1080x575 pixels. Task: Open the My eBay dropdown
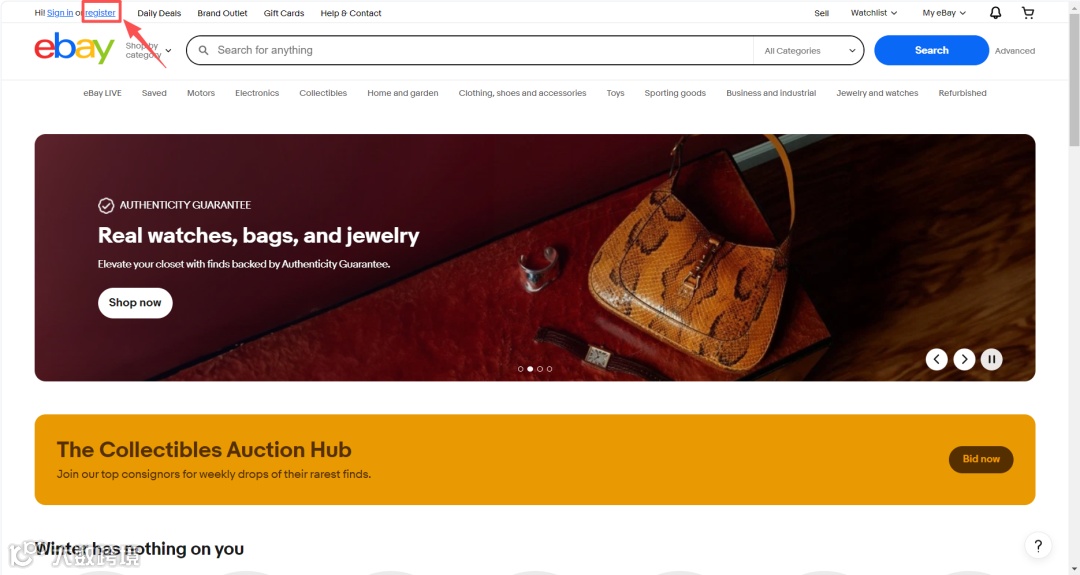coord(944,12)
